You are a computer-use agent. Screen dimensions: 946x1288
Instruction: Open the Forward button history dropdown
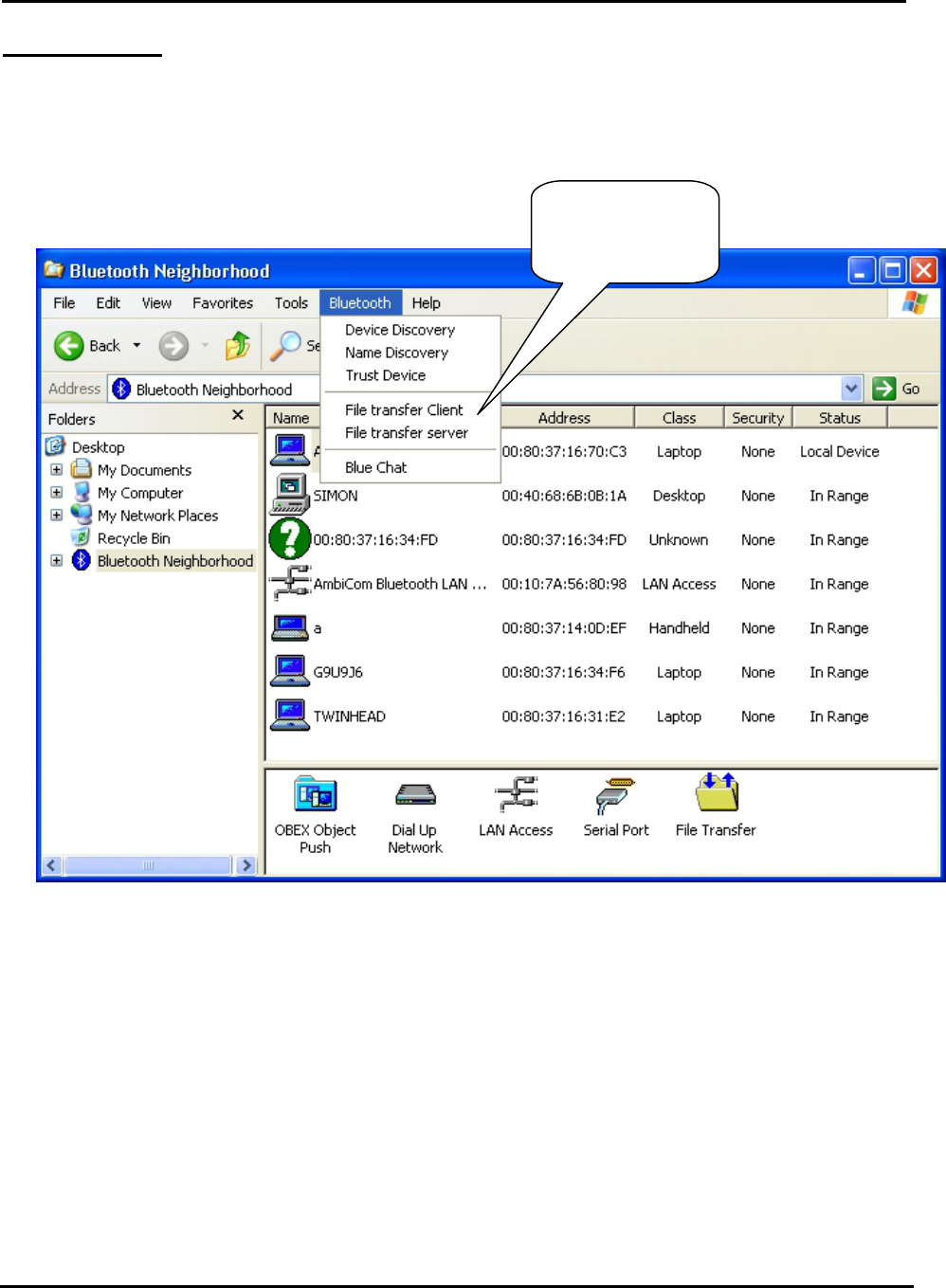(205, 346)
